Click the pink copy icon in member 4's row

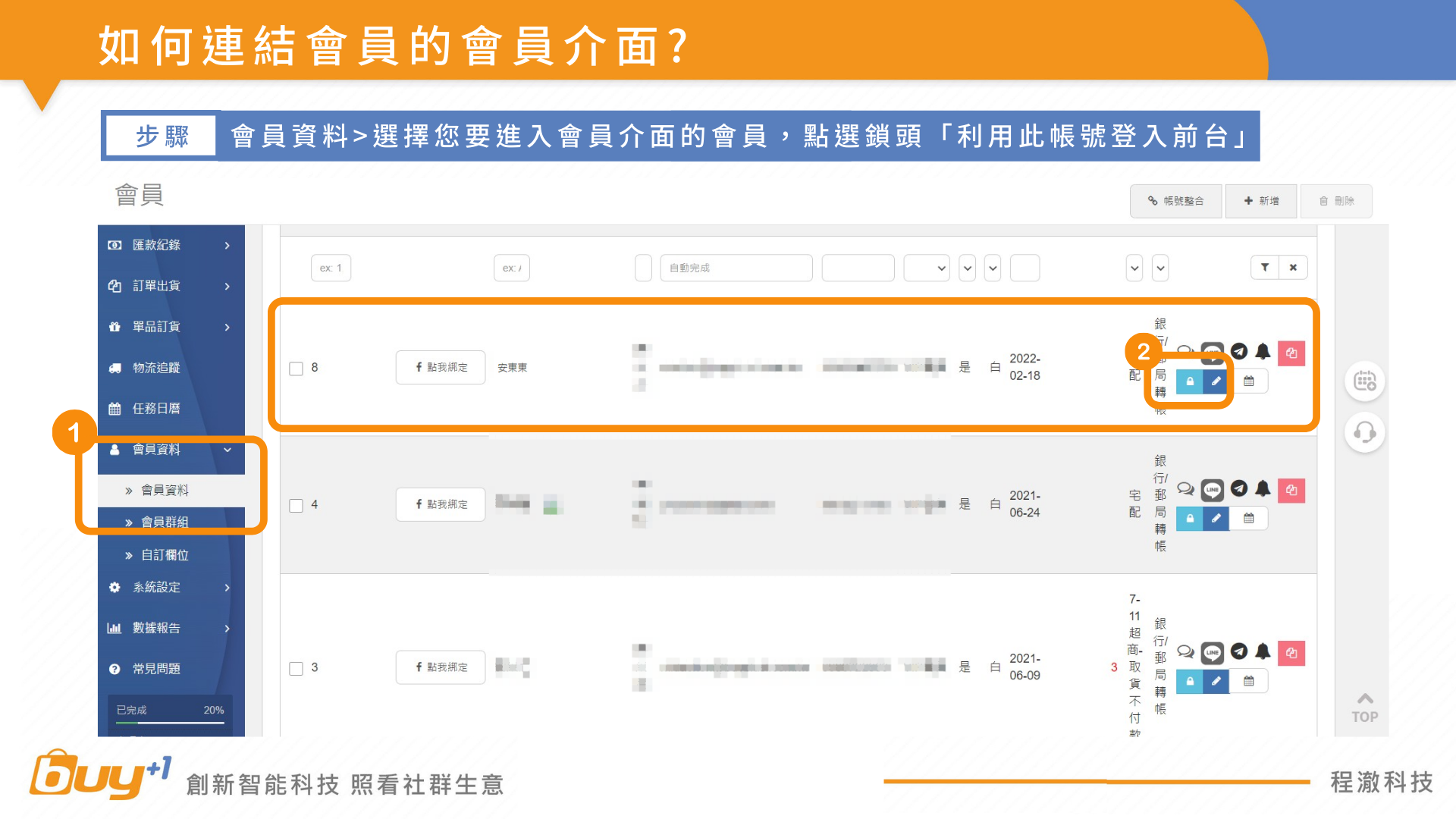(1291, 491)
